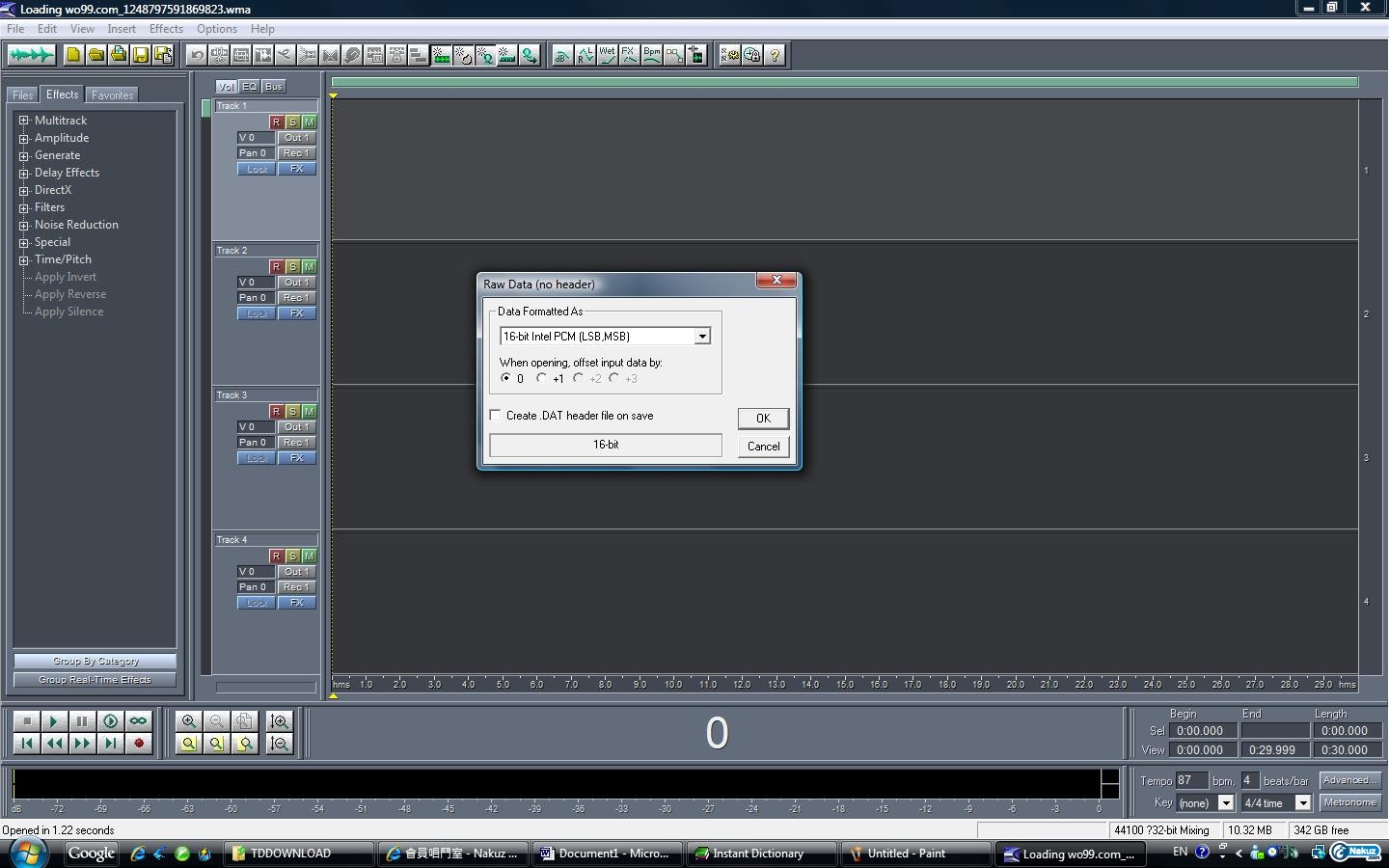Click the Play button in transport controls
Image resolution: width=1389 pixels, height=868 pixels.
(x=54, y=721)
